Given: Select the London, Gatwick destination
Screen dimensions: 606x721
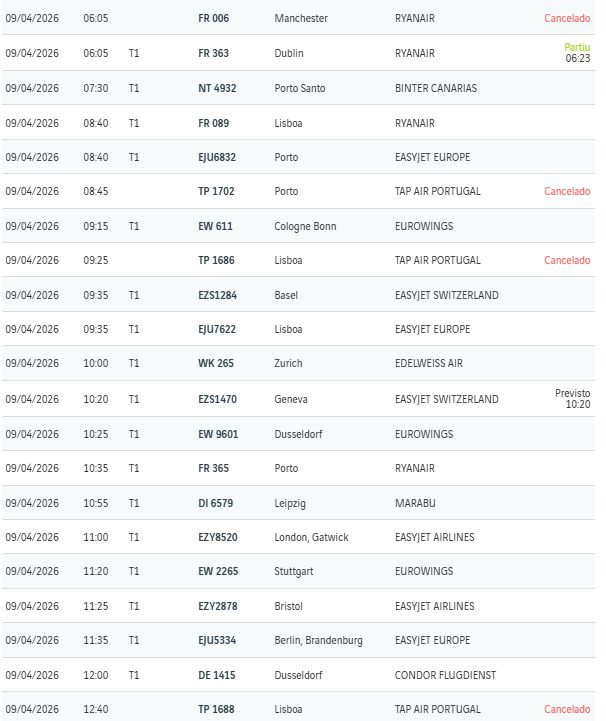Looking at the screenshot, I should 311,537.
